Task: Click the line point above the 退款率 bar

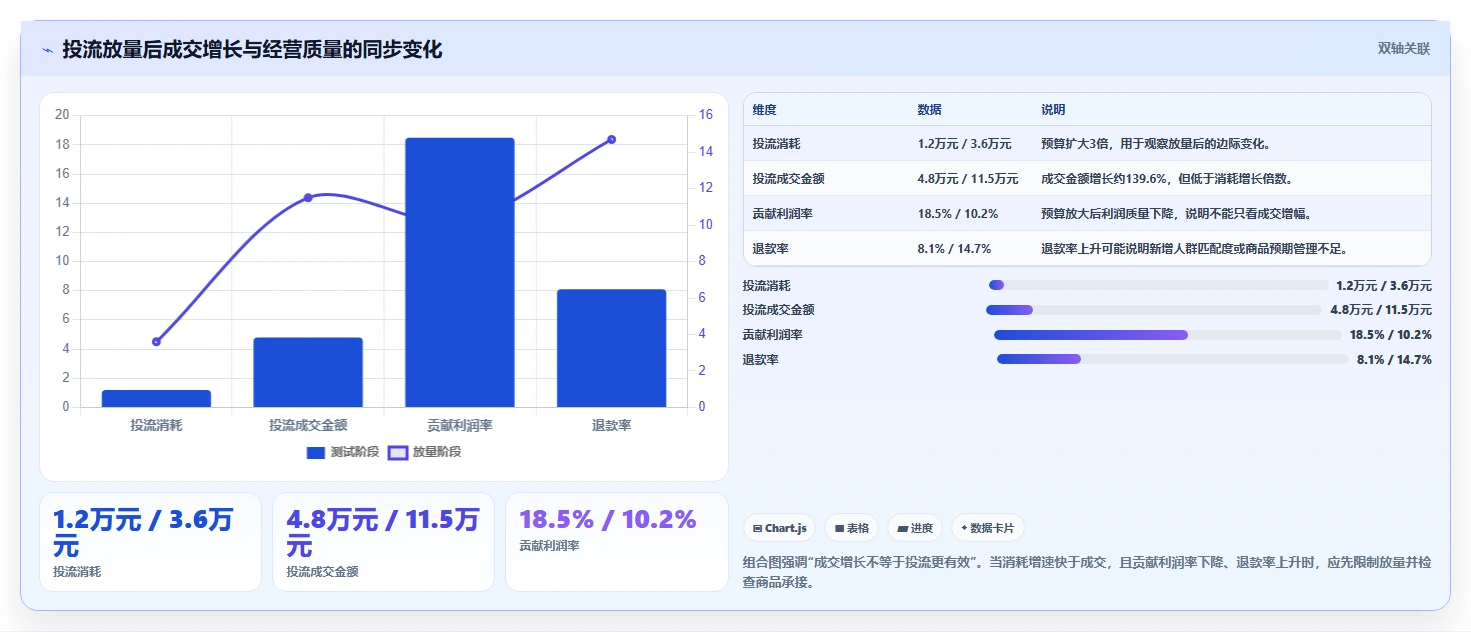Action: [611, 140]
